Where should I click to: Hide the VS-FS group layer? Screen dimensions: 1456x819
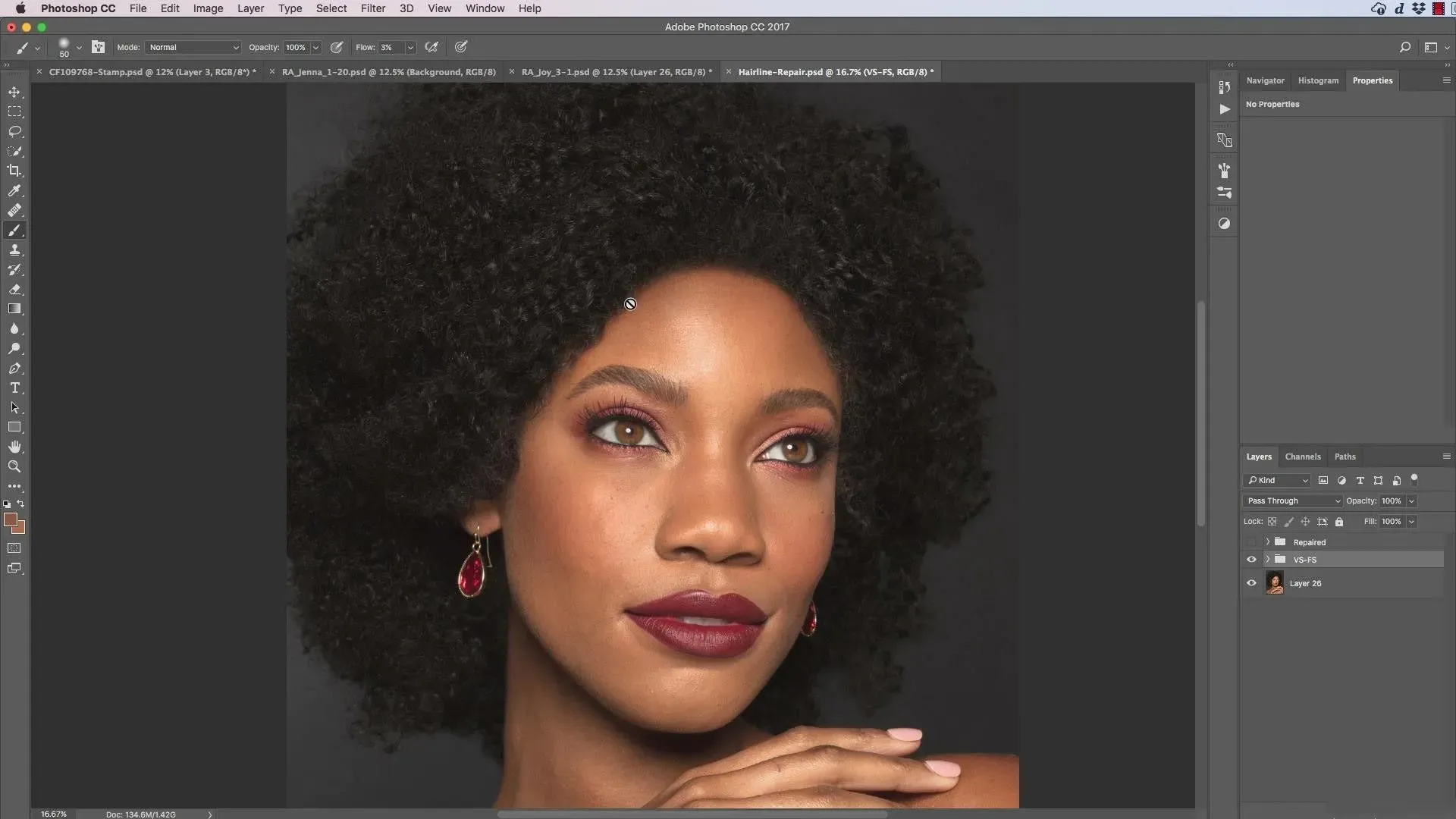(1251, 560)
